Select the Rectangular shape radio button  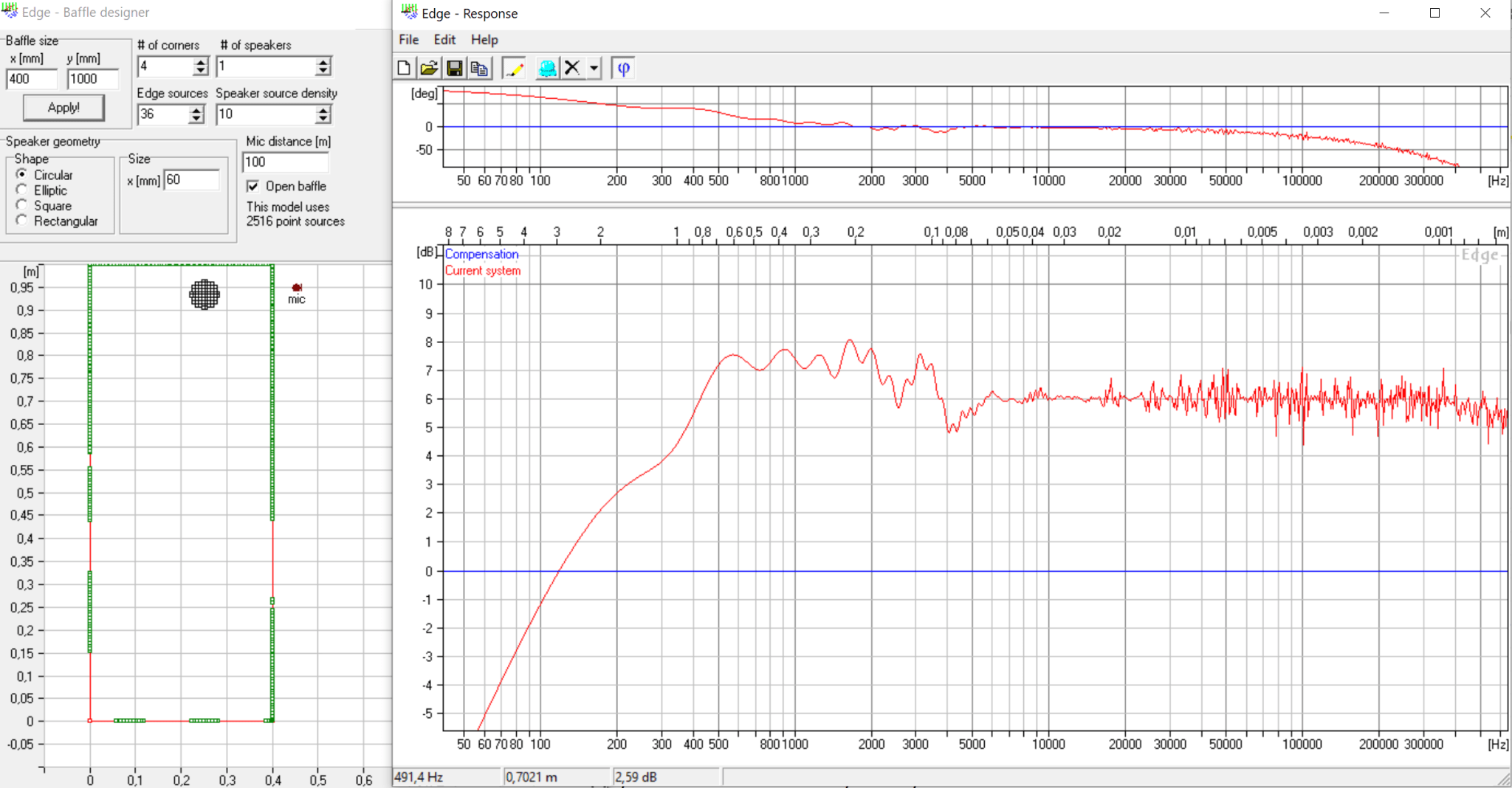21,221
